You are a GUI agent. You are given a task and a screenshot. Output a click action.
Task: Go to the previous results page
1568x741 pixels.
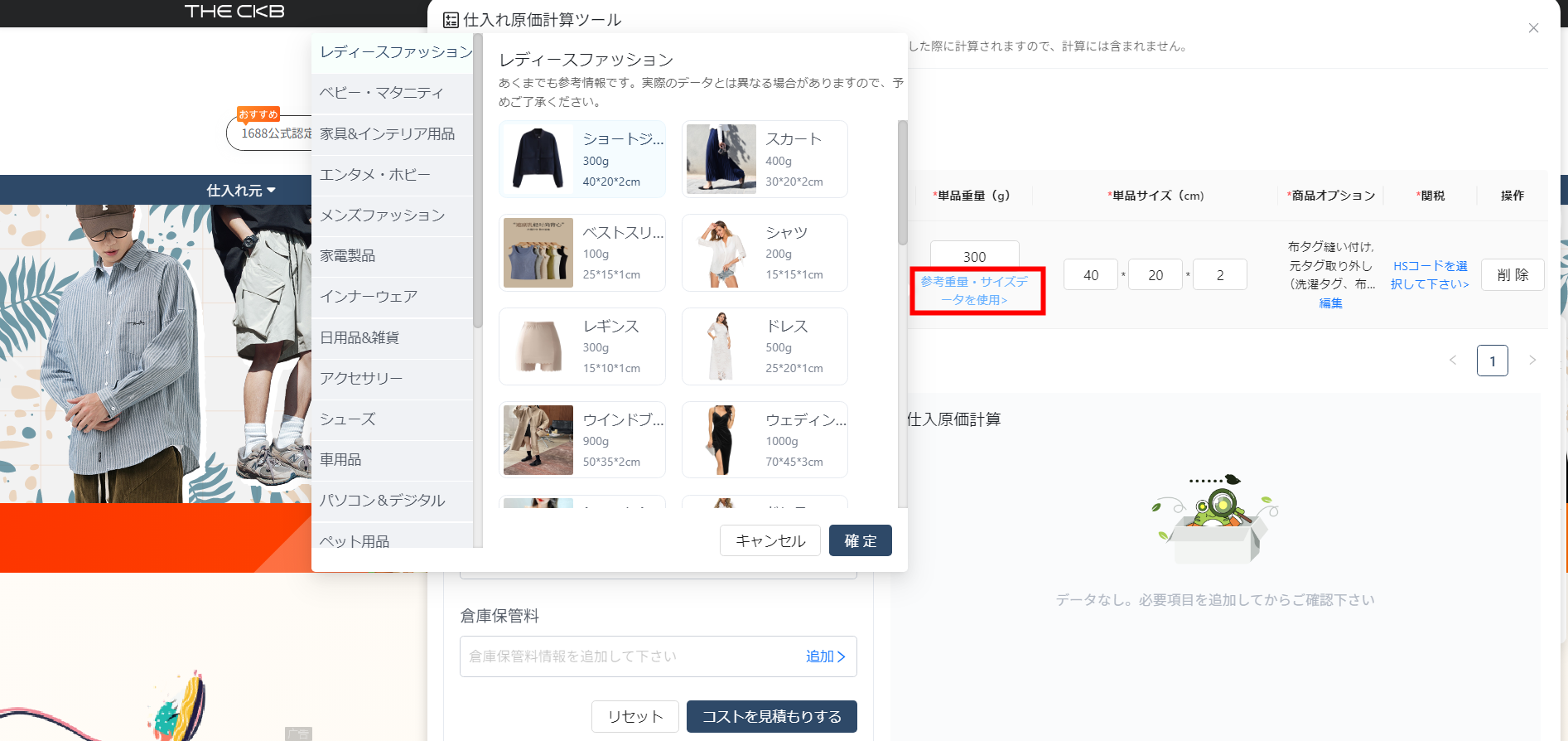[x=1453, y=361]
